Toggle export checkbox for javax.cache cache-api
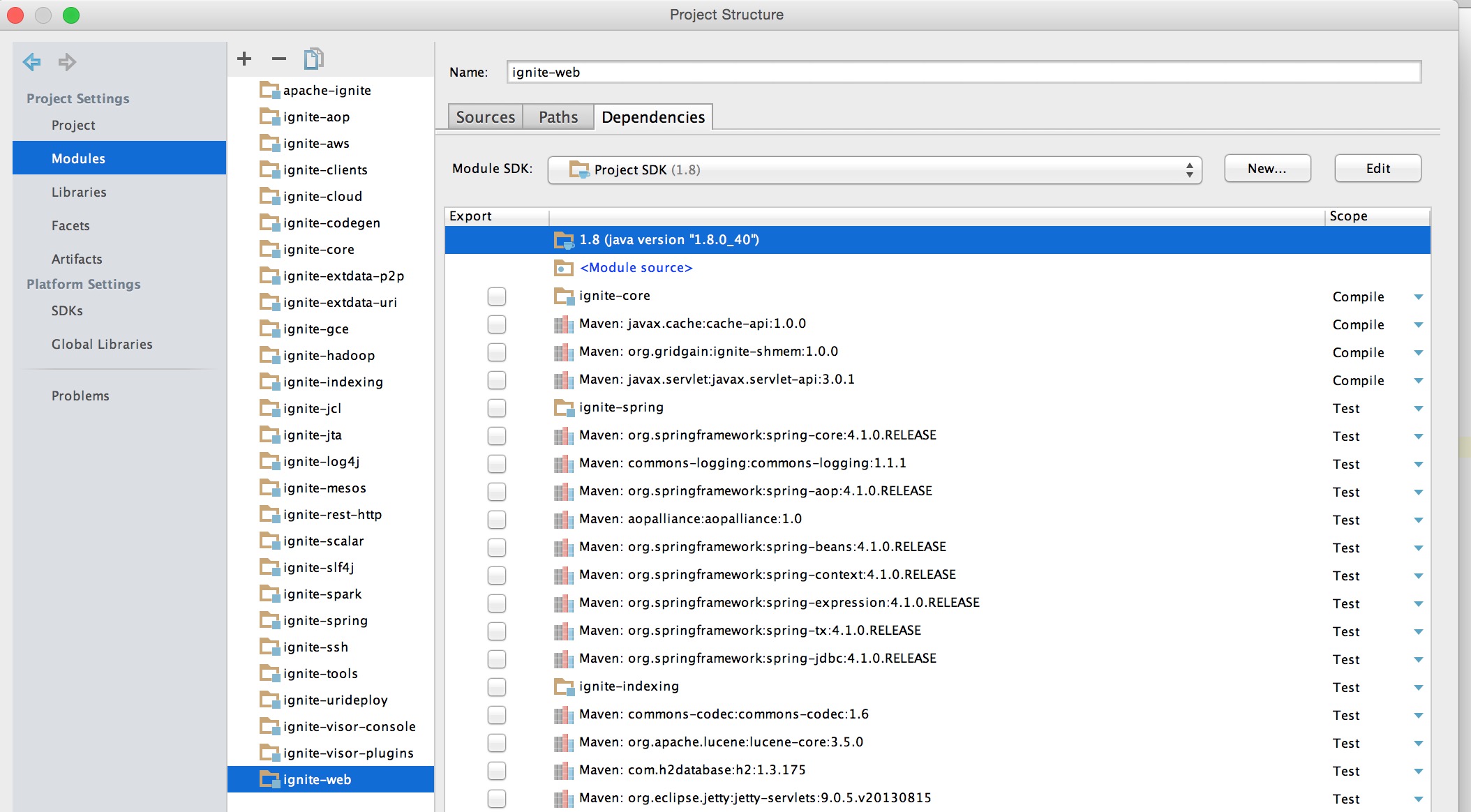This screenshot has height=812, width=1471. (x=497, y=324)
